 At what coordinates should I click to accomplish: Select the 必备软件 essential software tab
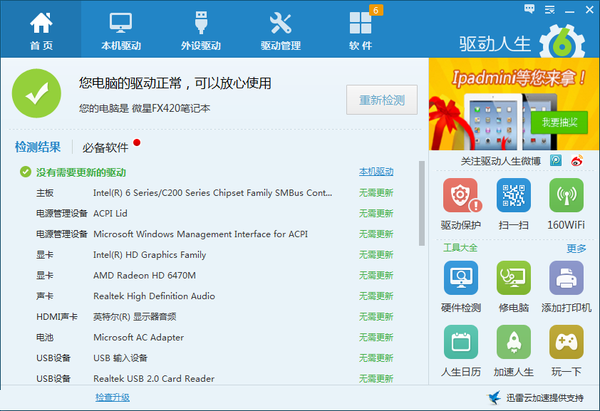pyautogui.click(x=105, y=147)
